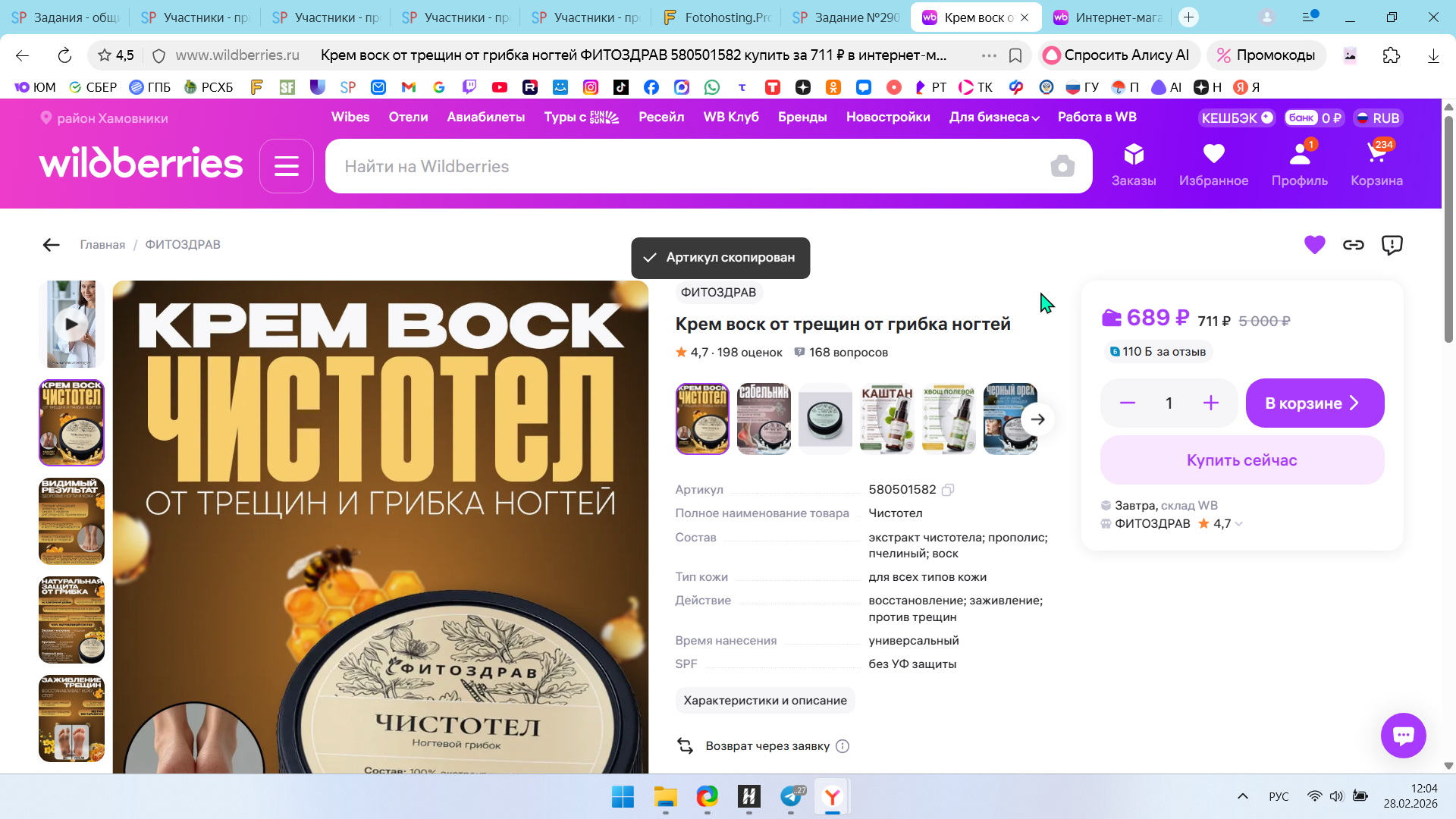1456x819 pixels.
Task: Open Авиабилеты menu item
Action: coord(485,118)
